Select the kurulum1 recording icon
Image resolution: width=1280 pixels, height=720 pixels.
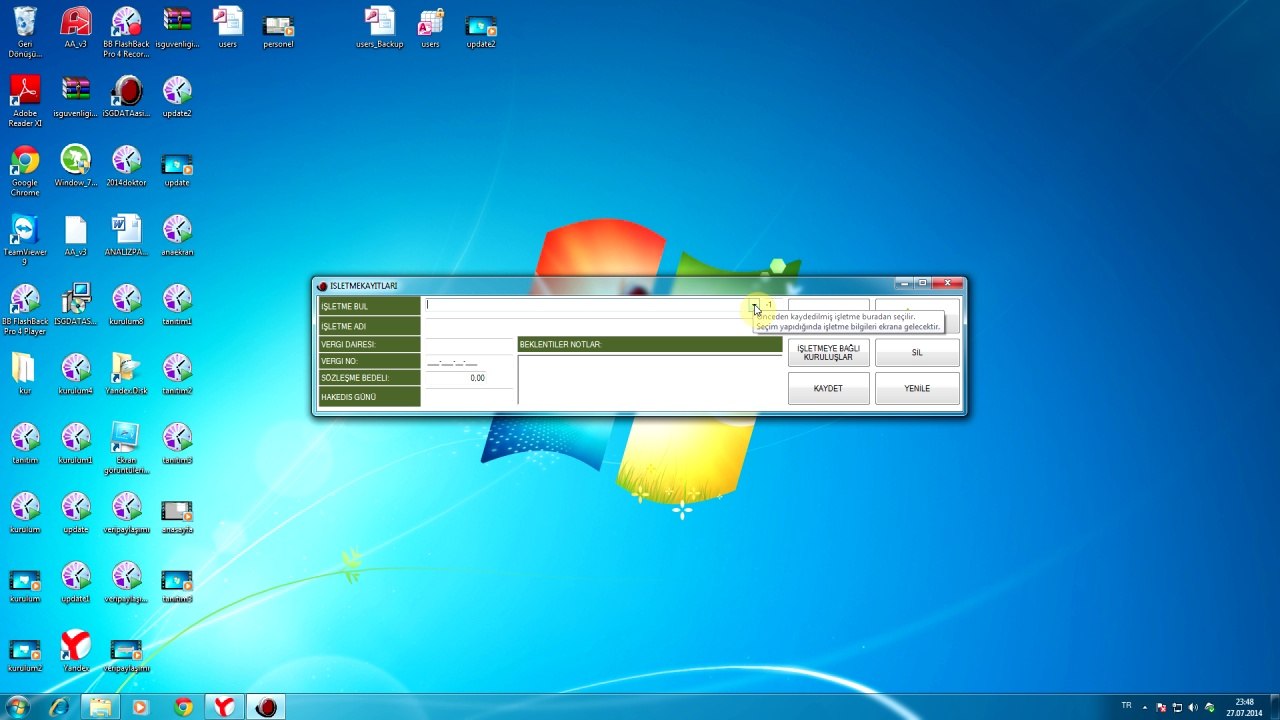tap(76, 443)
